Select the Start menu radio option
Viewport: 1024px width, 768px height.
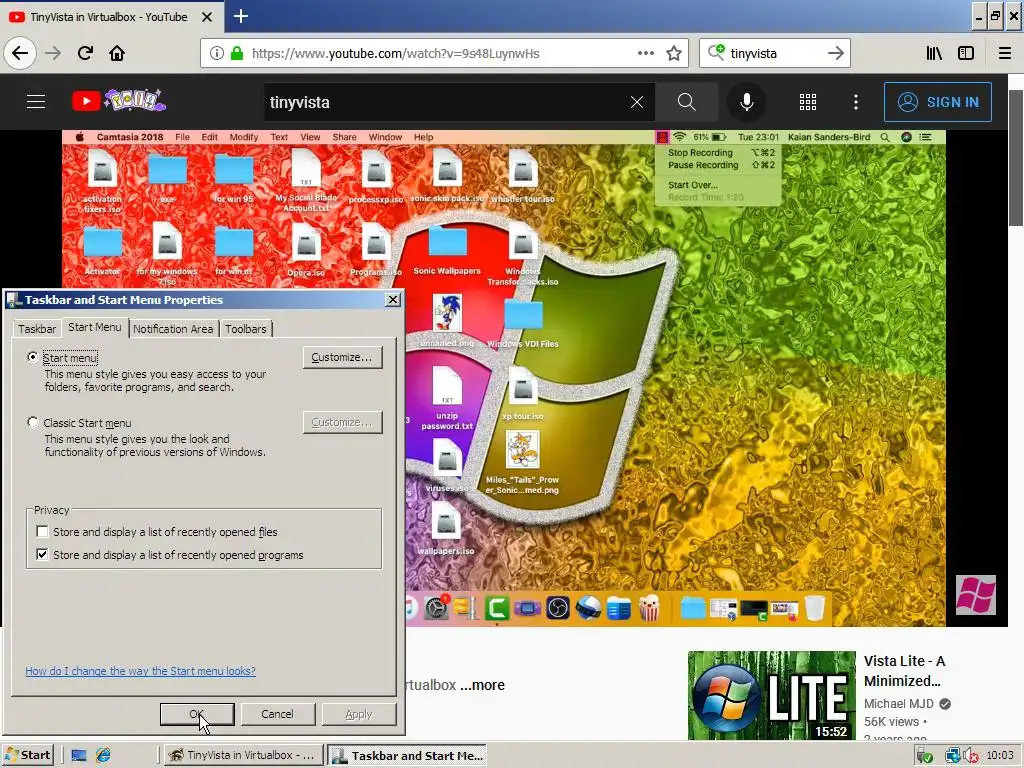pos(33,357)
